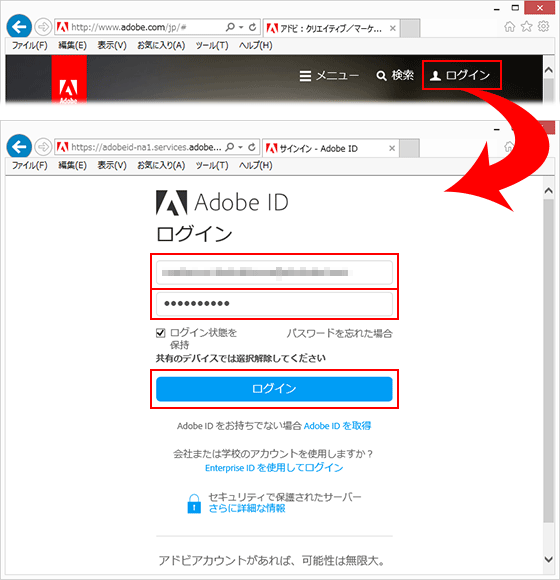
Task: Click the forward arrow in sign-in browser window
Action: pos(43,147)
